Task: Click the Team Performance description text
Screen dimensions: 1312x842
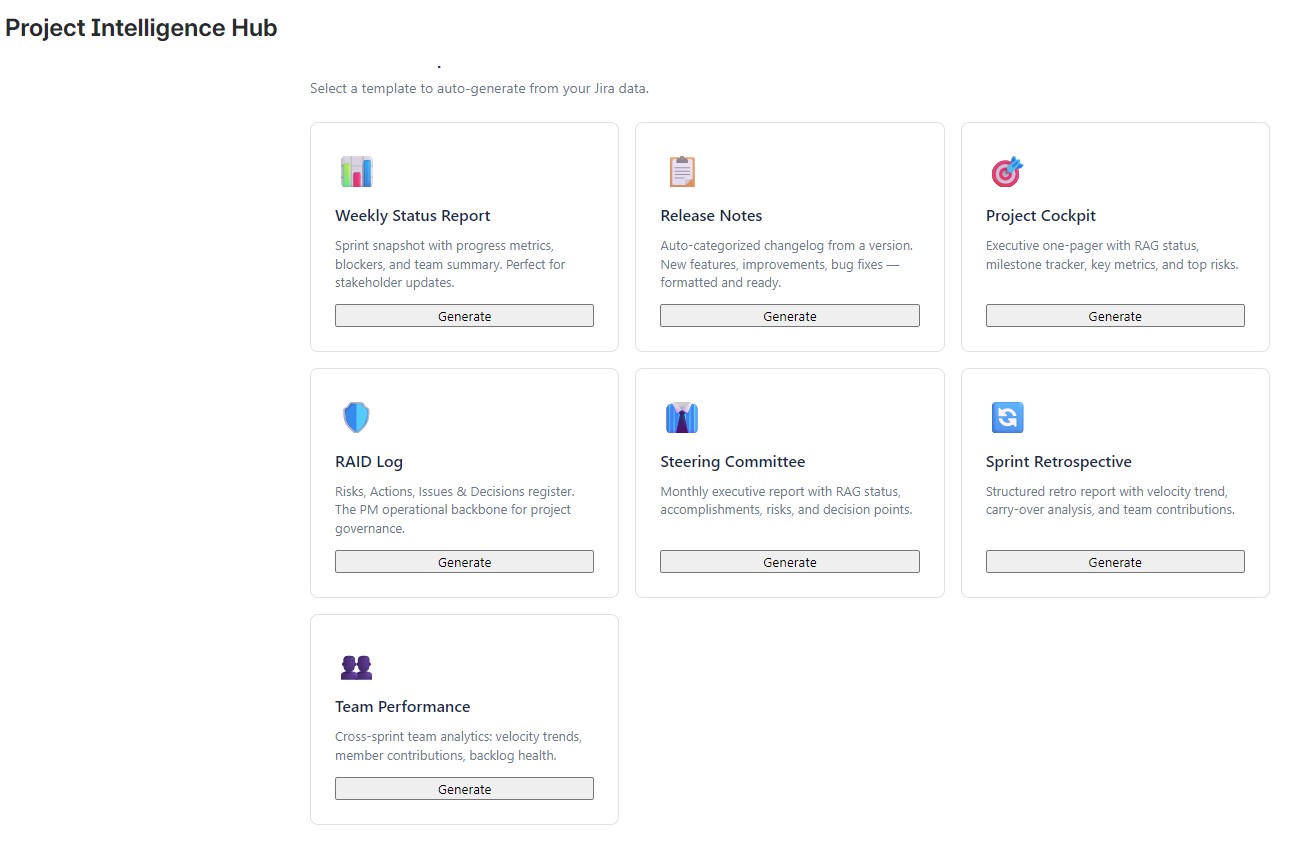Action: tap(458, 746)
